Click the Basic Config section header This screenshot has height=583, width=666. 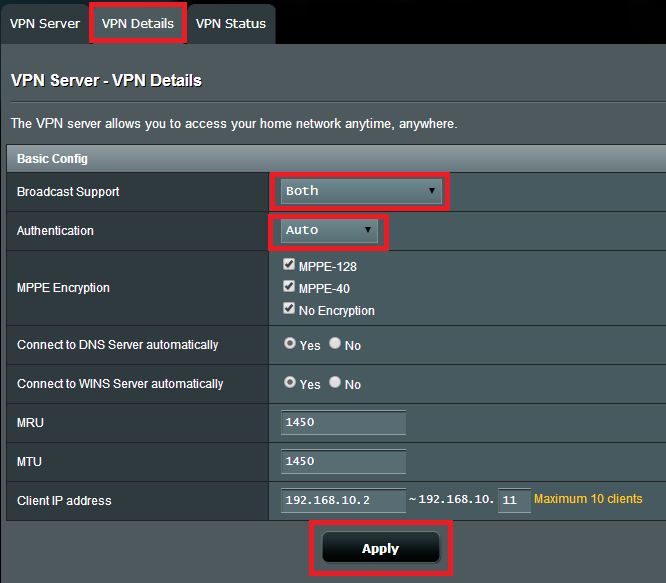point(52,158)
